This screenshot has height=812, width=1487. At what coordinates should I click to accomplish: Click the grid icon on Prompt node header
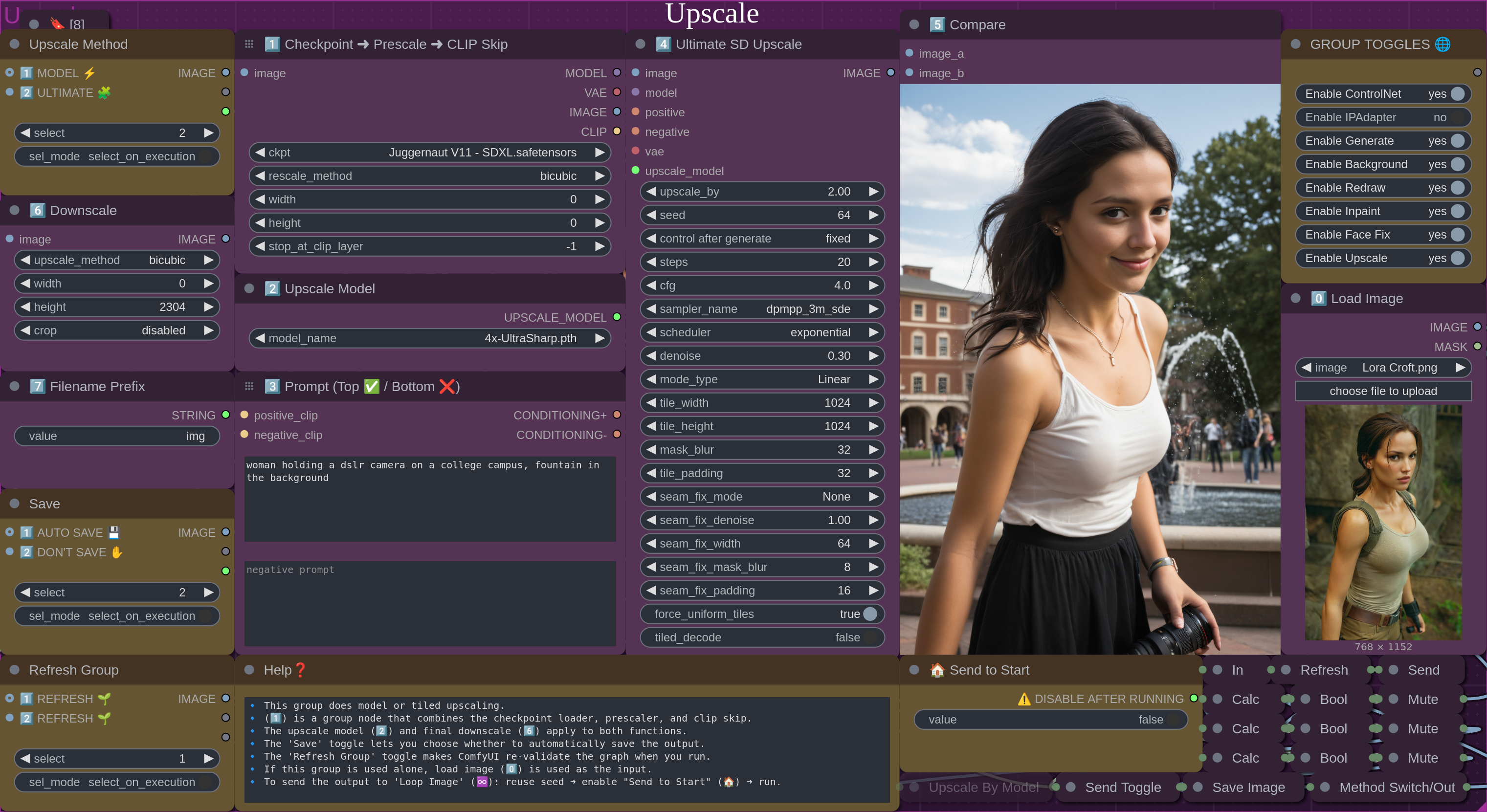pyautogui.click(x=249, y=386)
